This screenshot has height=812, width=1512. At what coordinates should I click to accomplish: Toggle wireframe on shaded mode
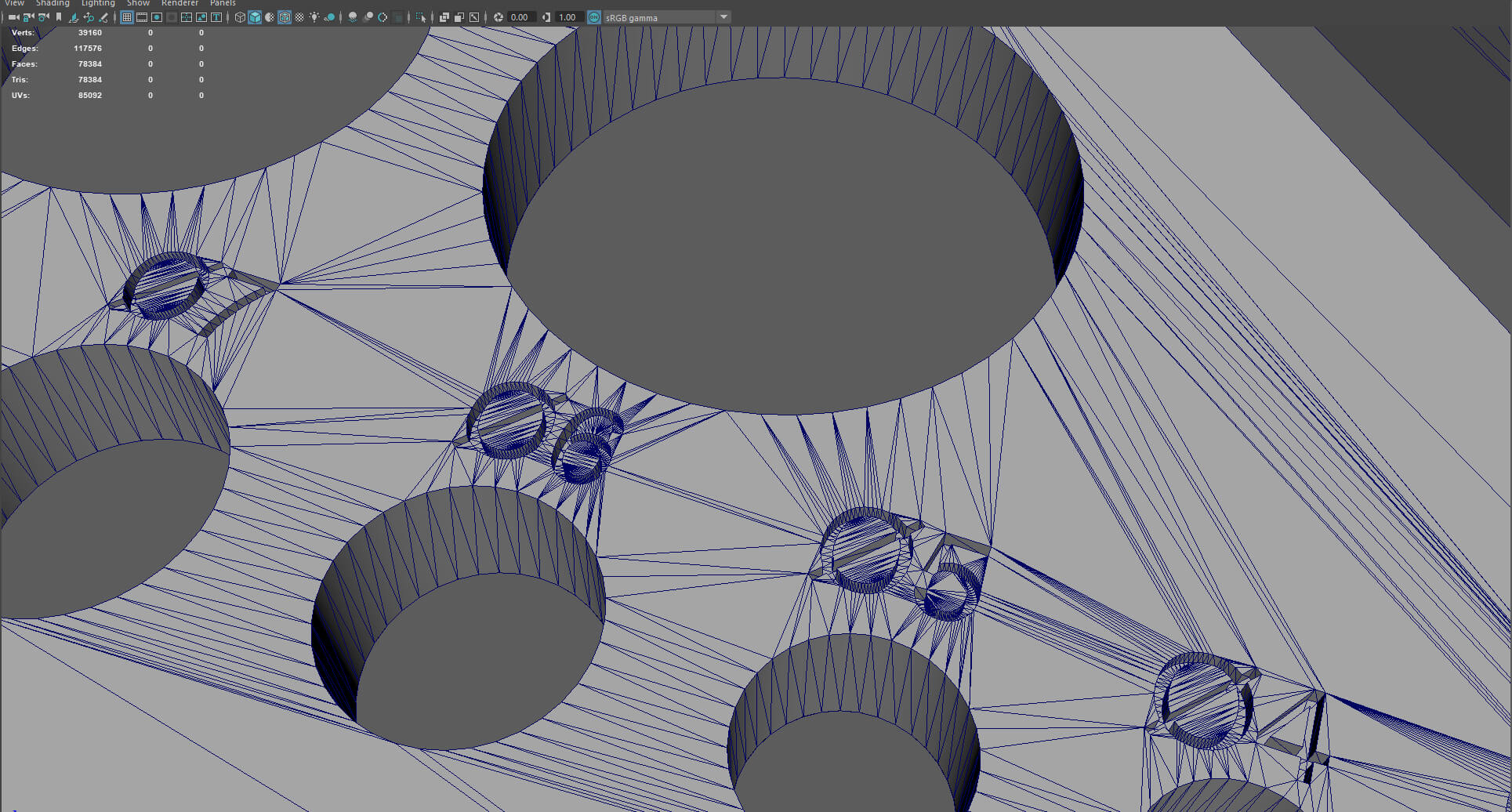(x=285, y=17)
